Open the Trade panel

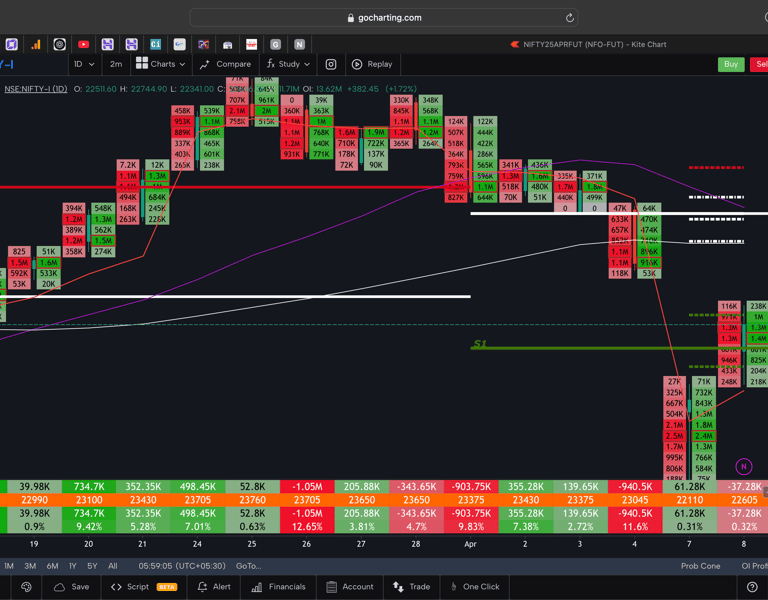[x=411, y=587]
